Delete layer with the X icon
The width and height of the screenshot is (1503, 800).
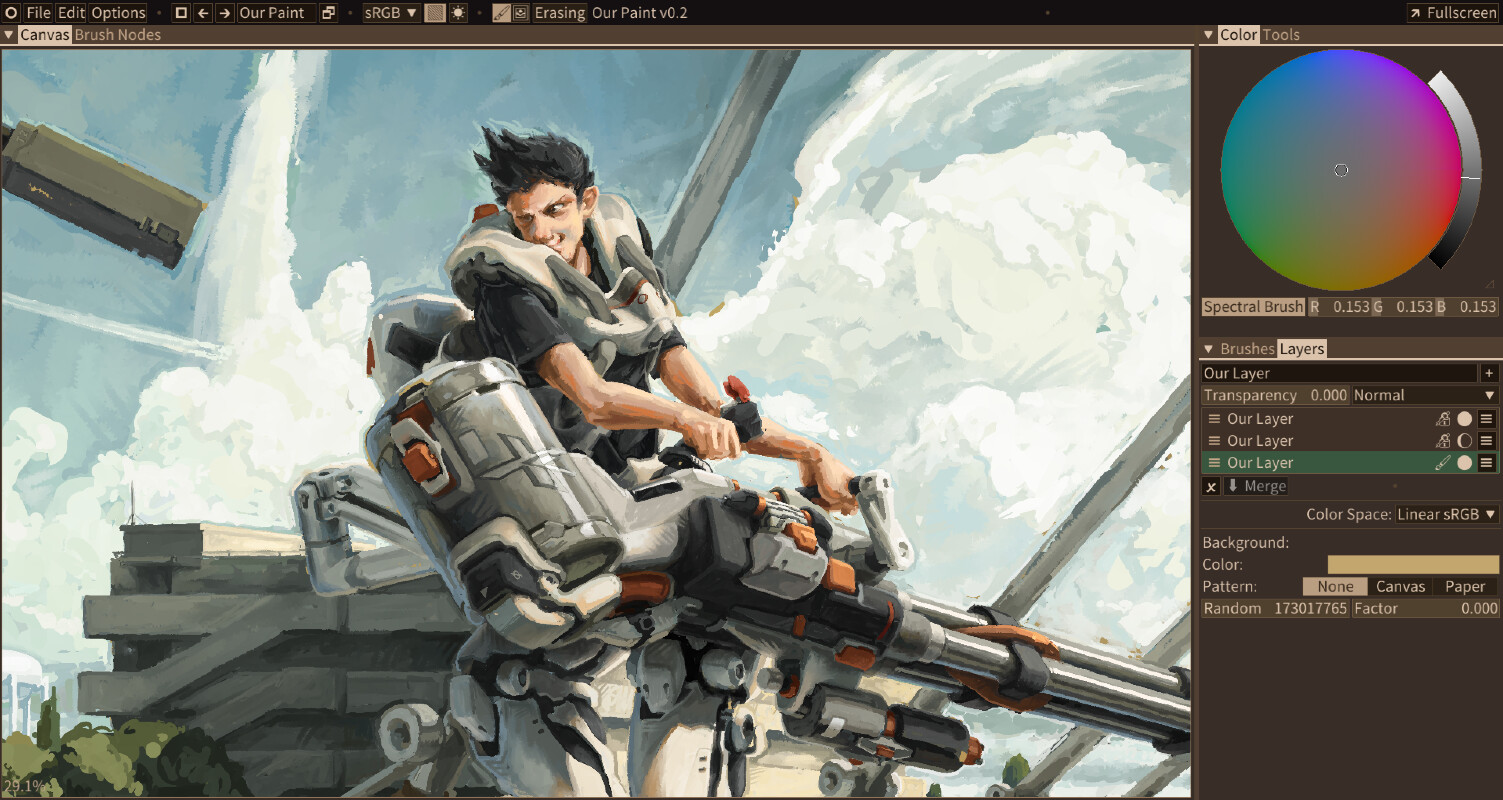[x=1211, y=486]
